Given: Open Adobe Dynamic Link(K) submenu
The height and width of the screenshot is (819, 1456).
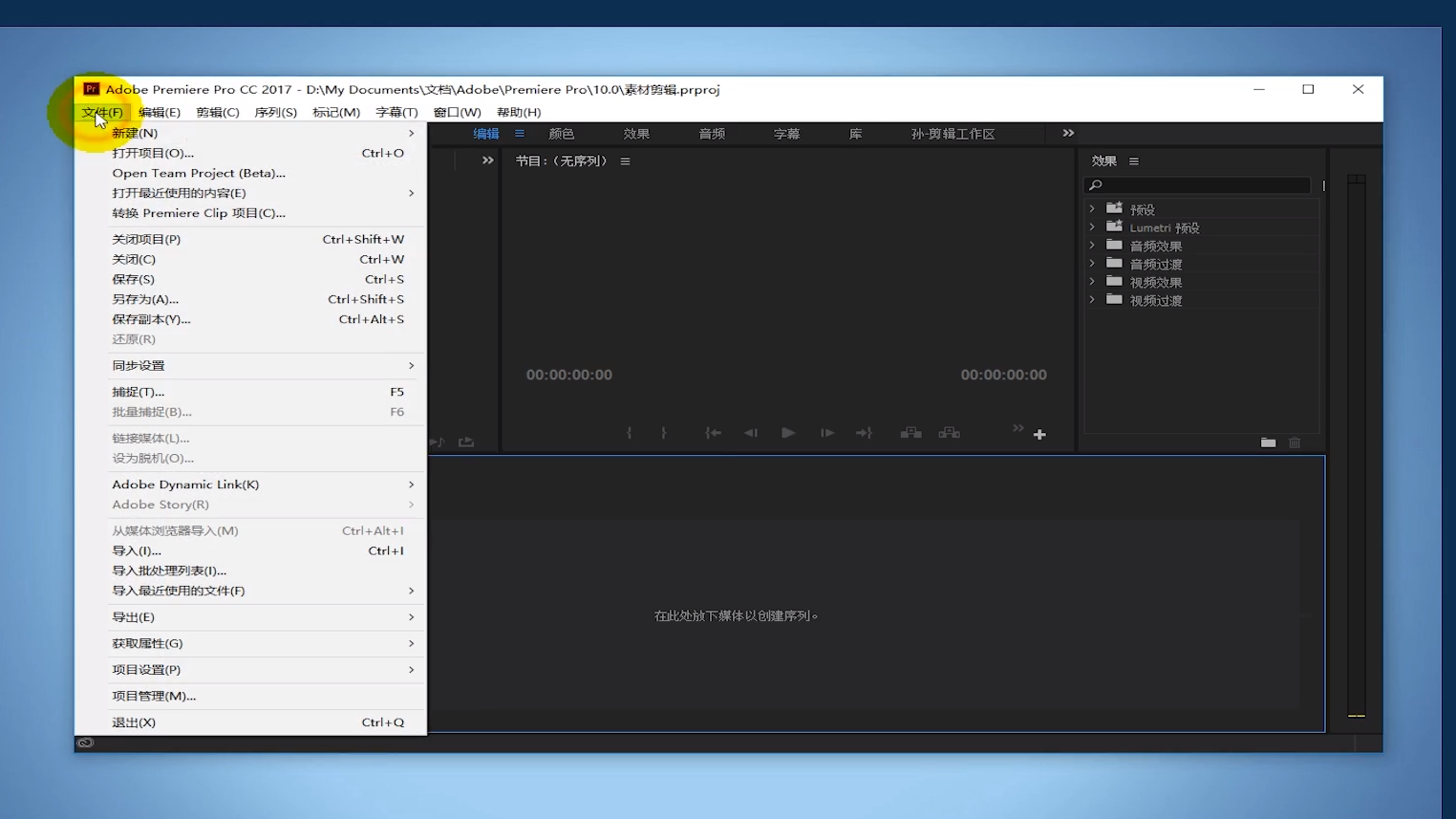Looking at the screenshot, I should 250,485.
